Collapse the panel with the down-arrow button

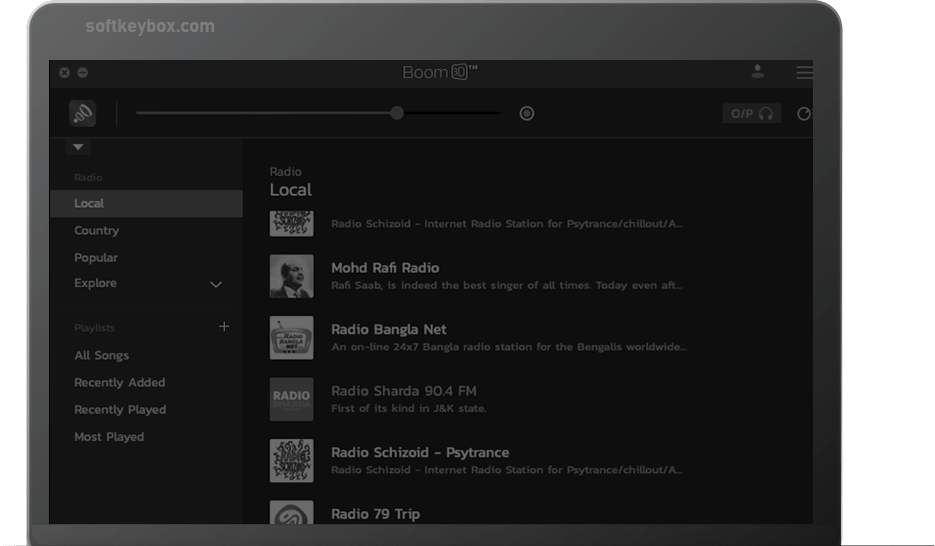(79, 147)
